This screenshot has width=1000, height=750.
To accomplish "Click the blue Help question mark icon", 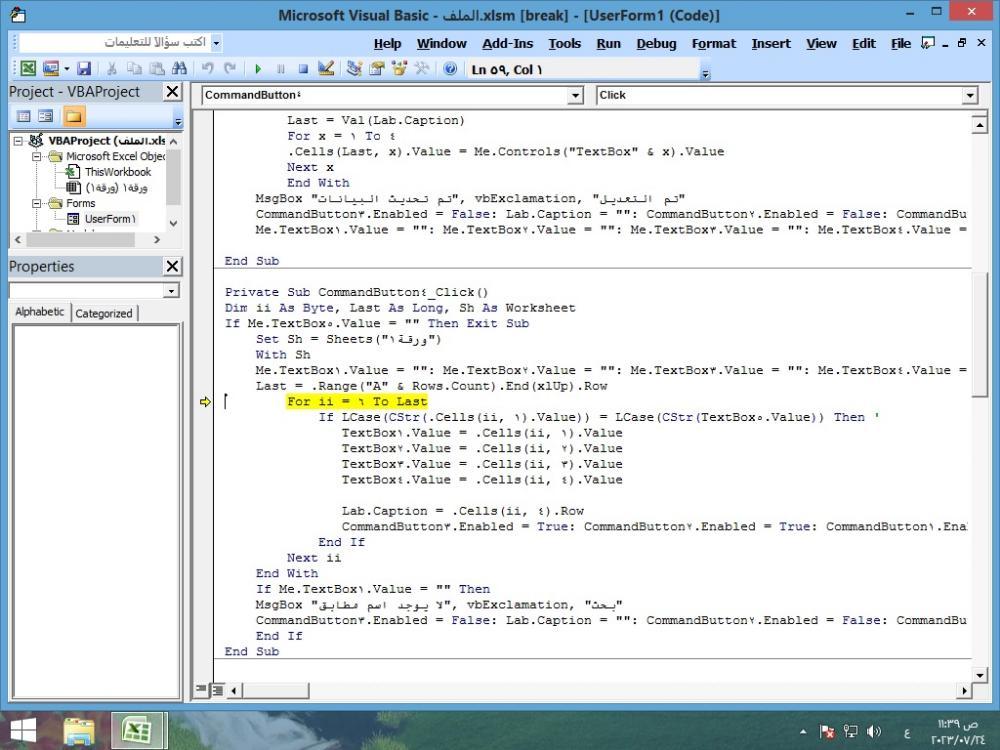I will click(x=450, y=68).
